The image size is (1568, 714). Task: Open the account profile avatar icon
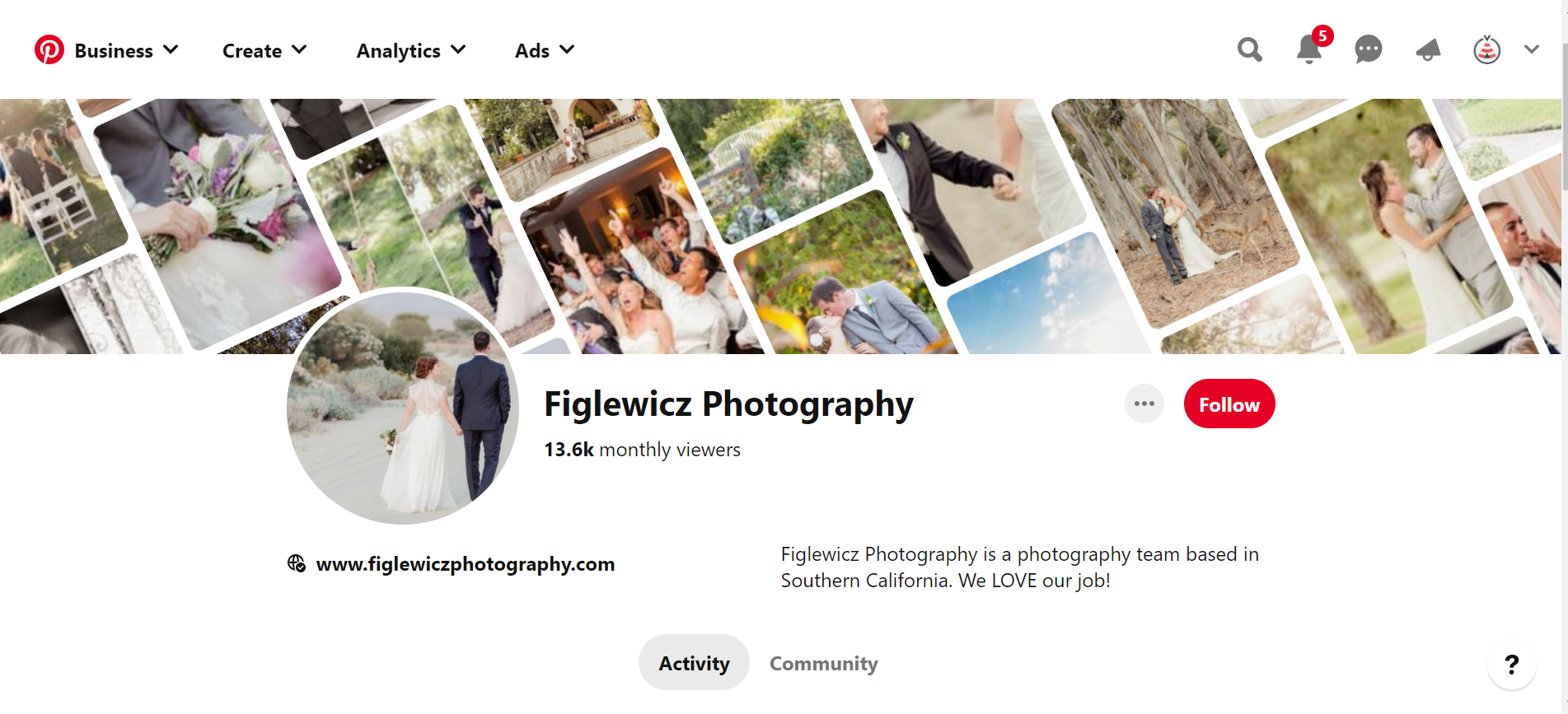(x=1486, y=50)
